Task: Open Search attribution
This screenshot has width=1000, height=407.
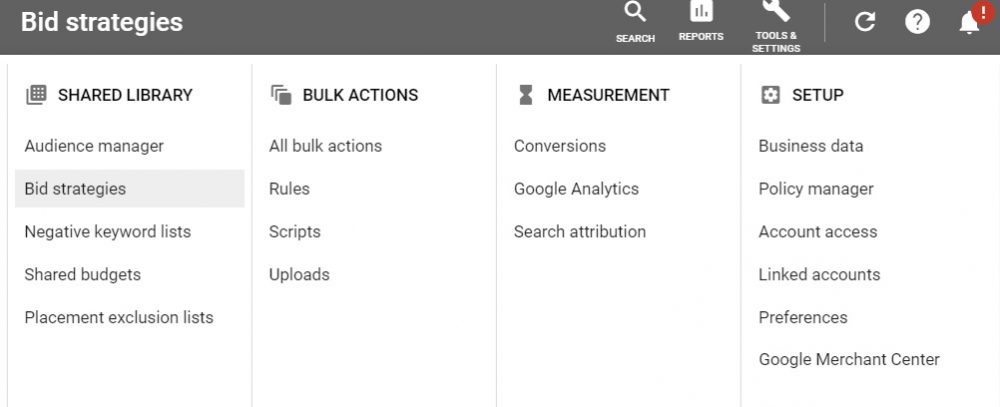Action: [x=580, y=232]
